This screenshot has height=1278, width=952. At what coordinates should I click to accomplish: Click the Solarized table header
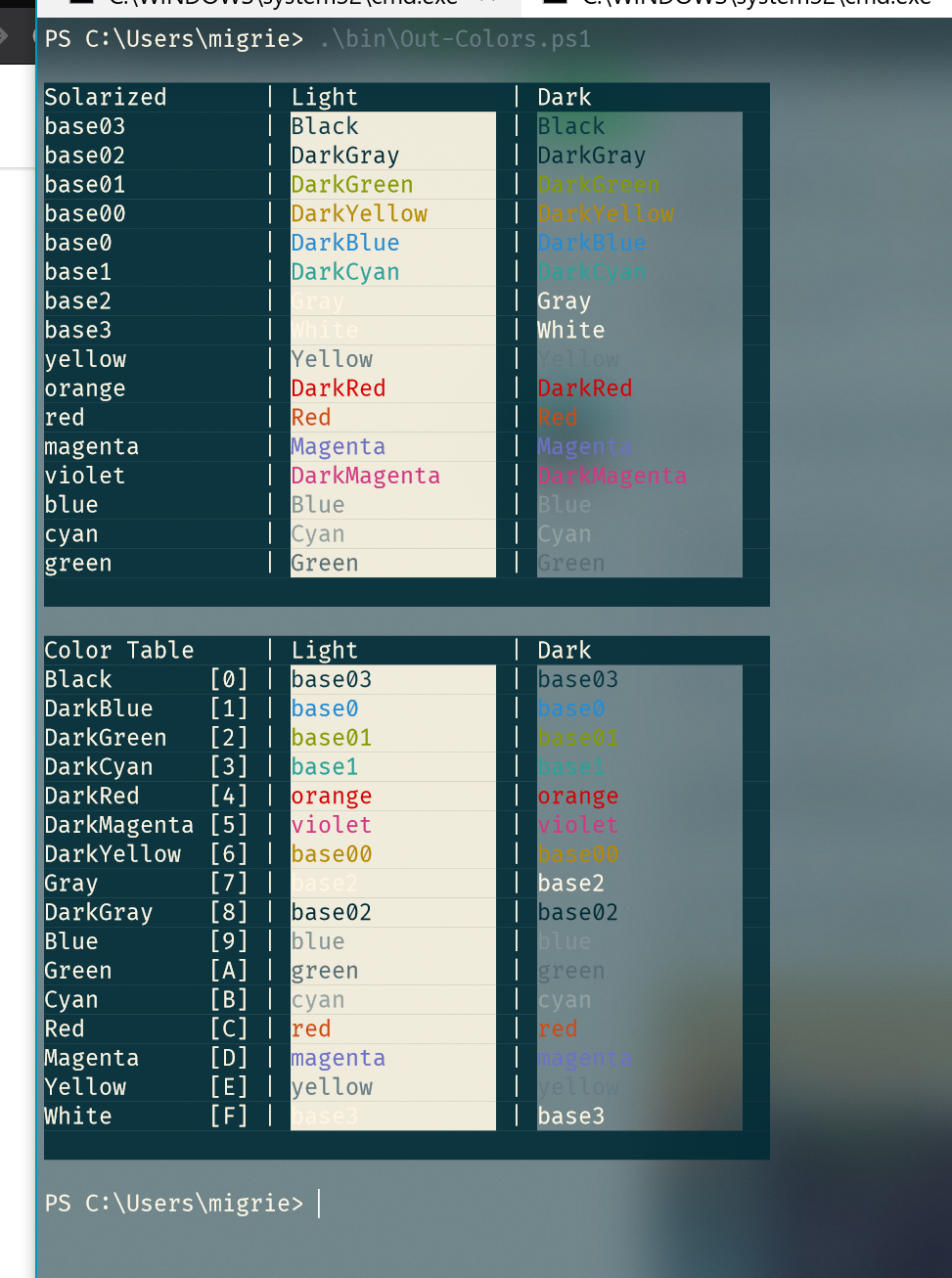(x=106, y=97)
